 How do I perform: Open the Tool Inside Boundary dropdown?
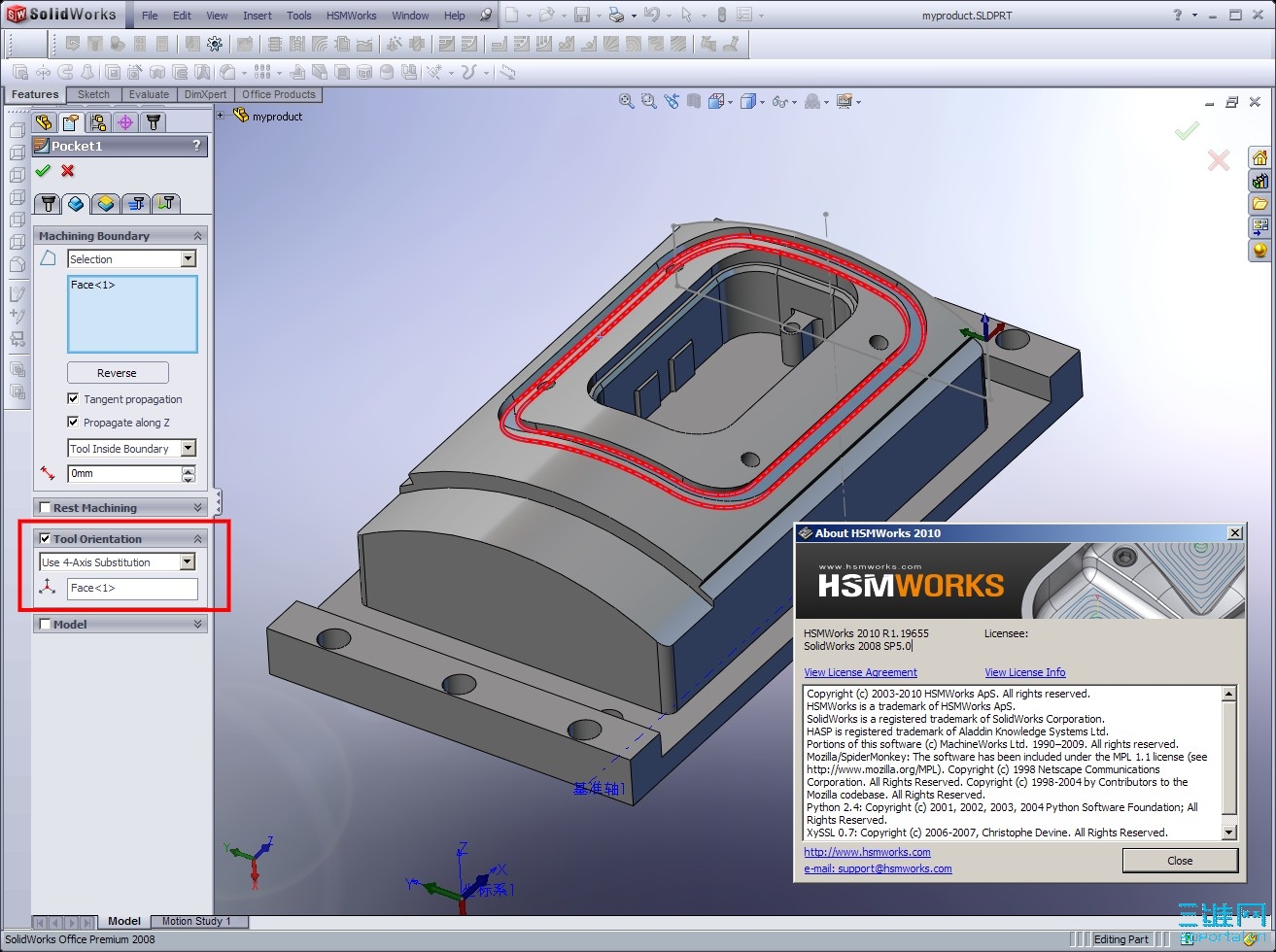click(x=189, y=448)
